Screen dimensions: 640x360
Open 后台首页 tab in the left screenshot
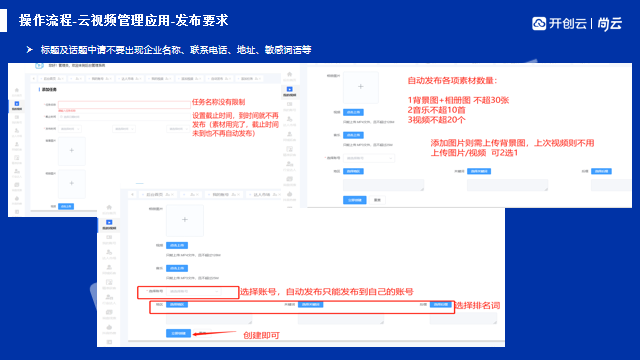point(52,78)
